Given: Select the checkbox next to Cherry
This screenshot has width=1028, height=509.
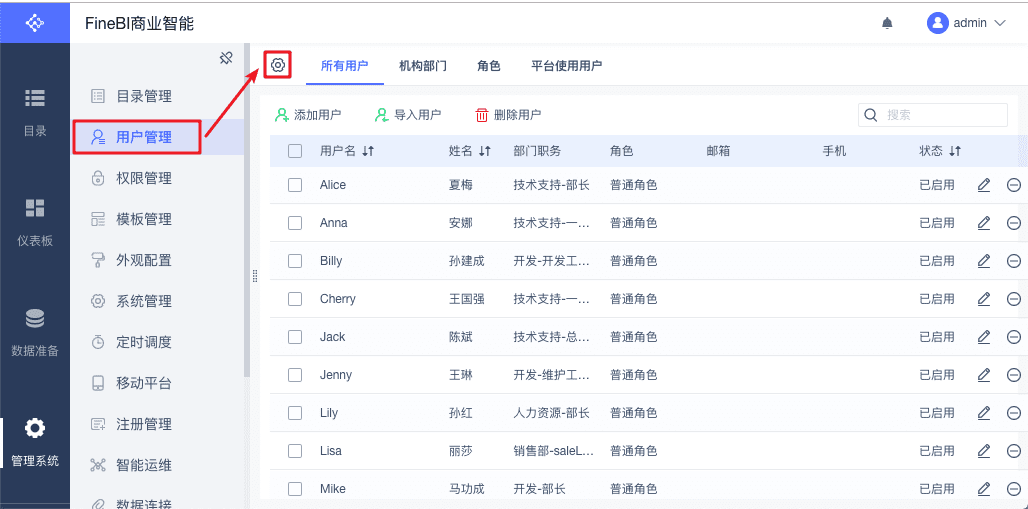Looking at the screenshot, I should pos(295,299).
